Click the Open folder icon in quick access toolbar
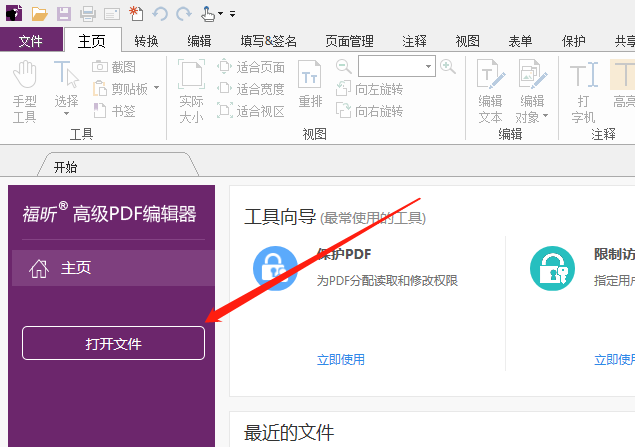Image resolution: width=635 pixels, height=447 pixels. [40, 14]
